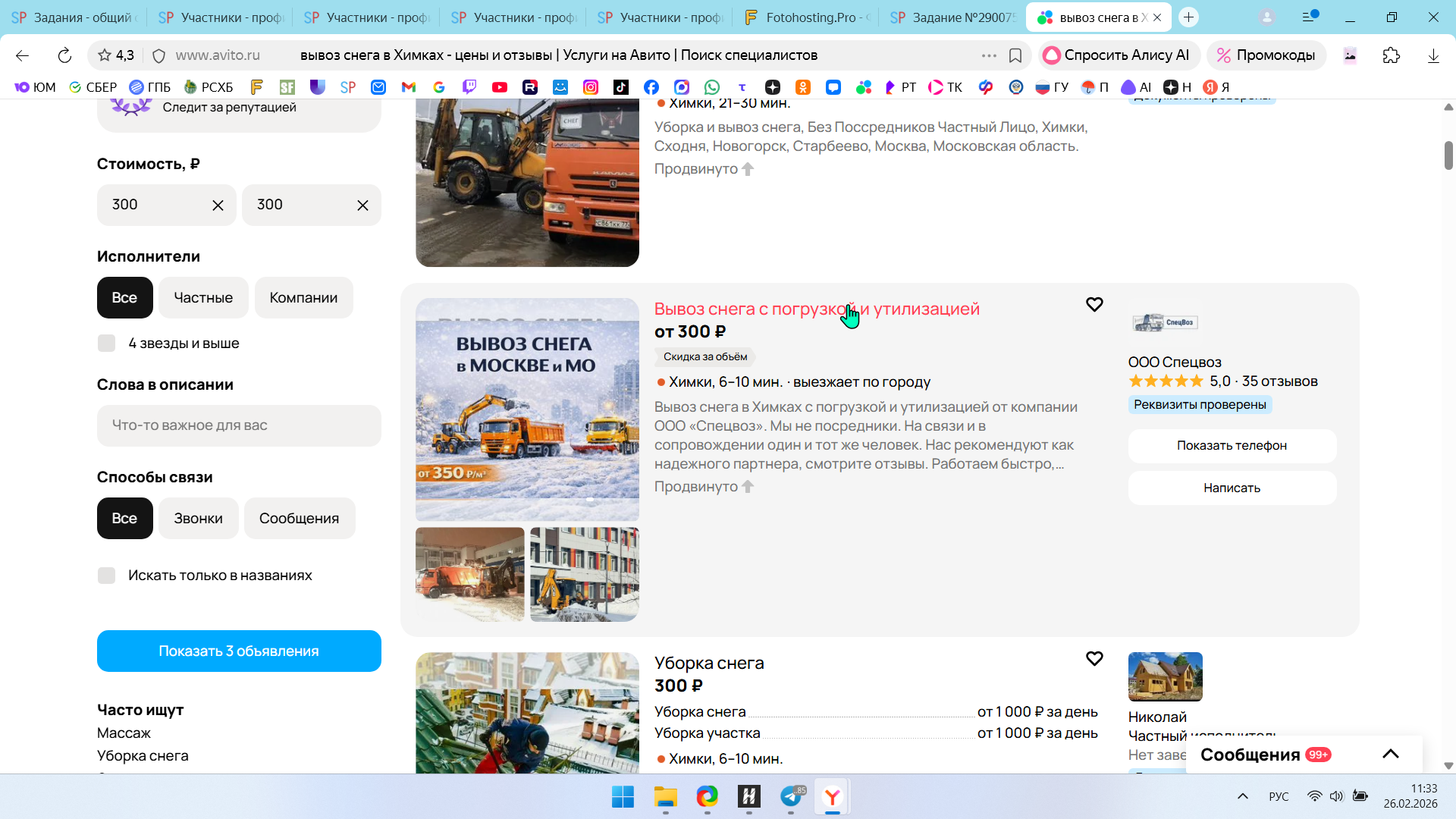Open browser extensions puzzle icon

point(1391,55)
